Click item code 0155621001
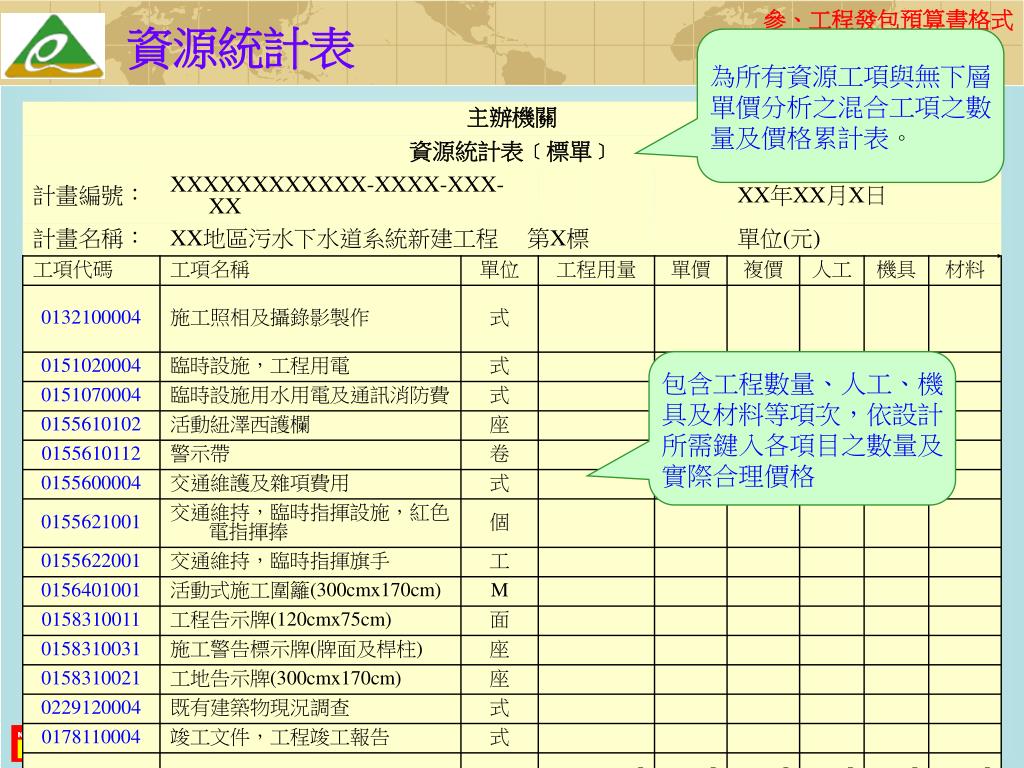The height and width of the screenshot is (768, 1024). point(91,522)
